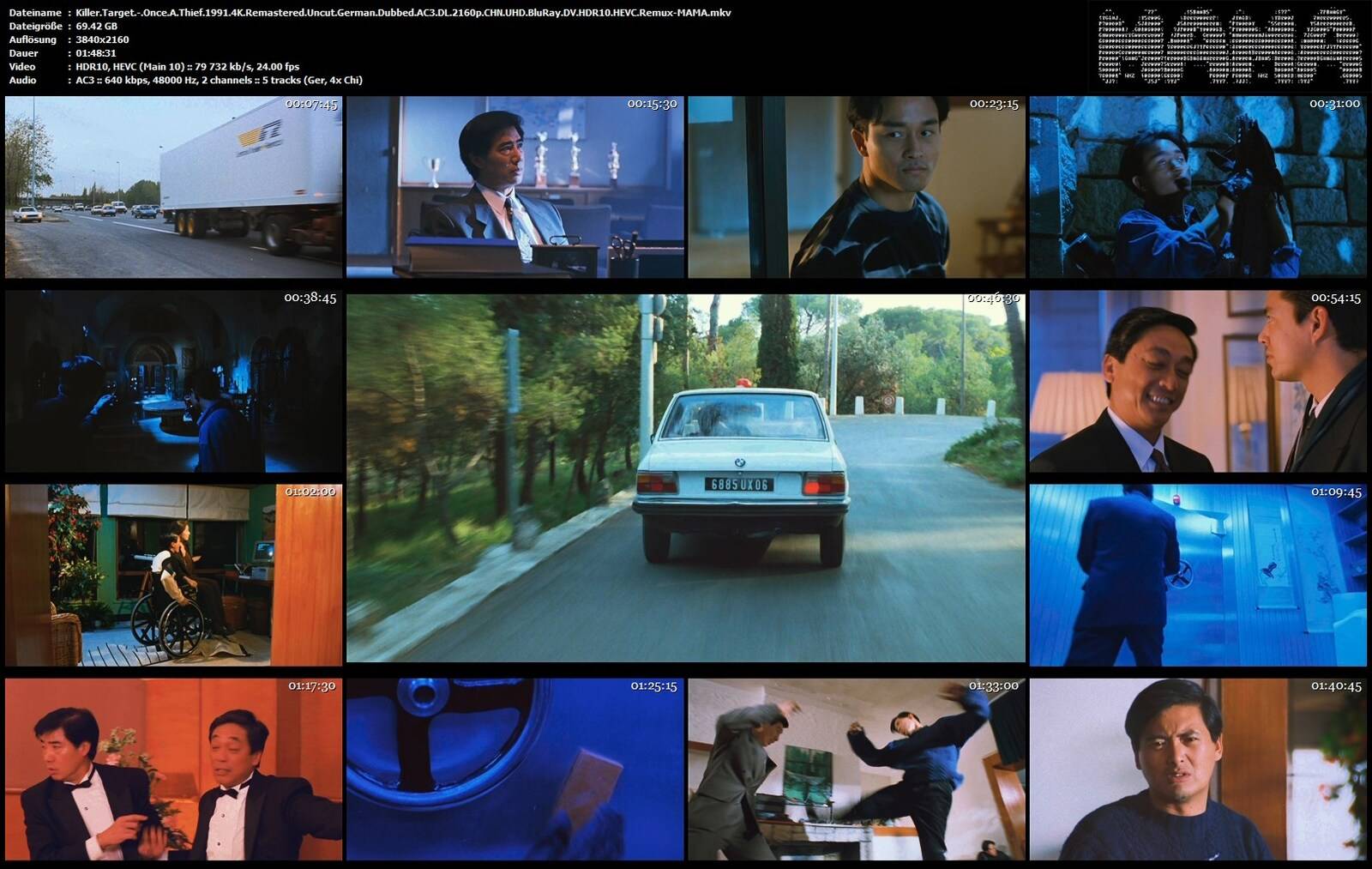Open the grimacing man thumbnail at 01:40:45

1198,769
